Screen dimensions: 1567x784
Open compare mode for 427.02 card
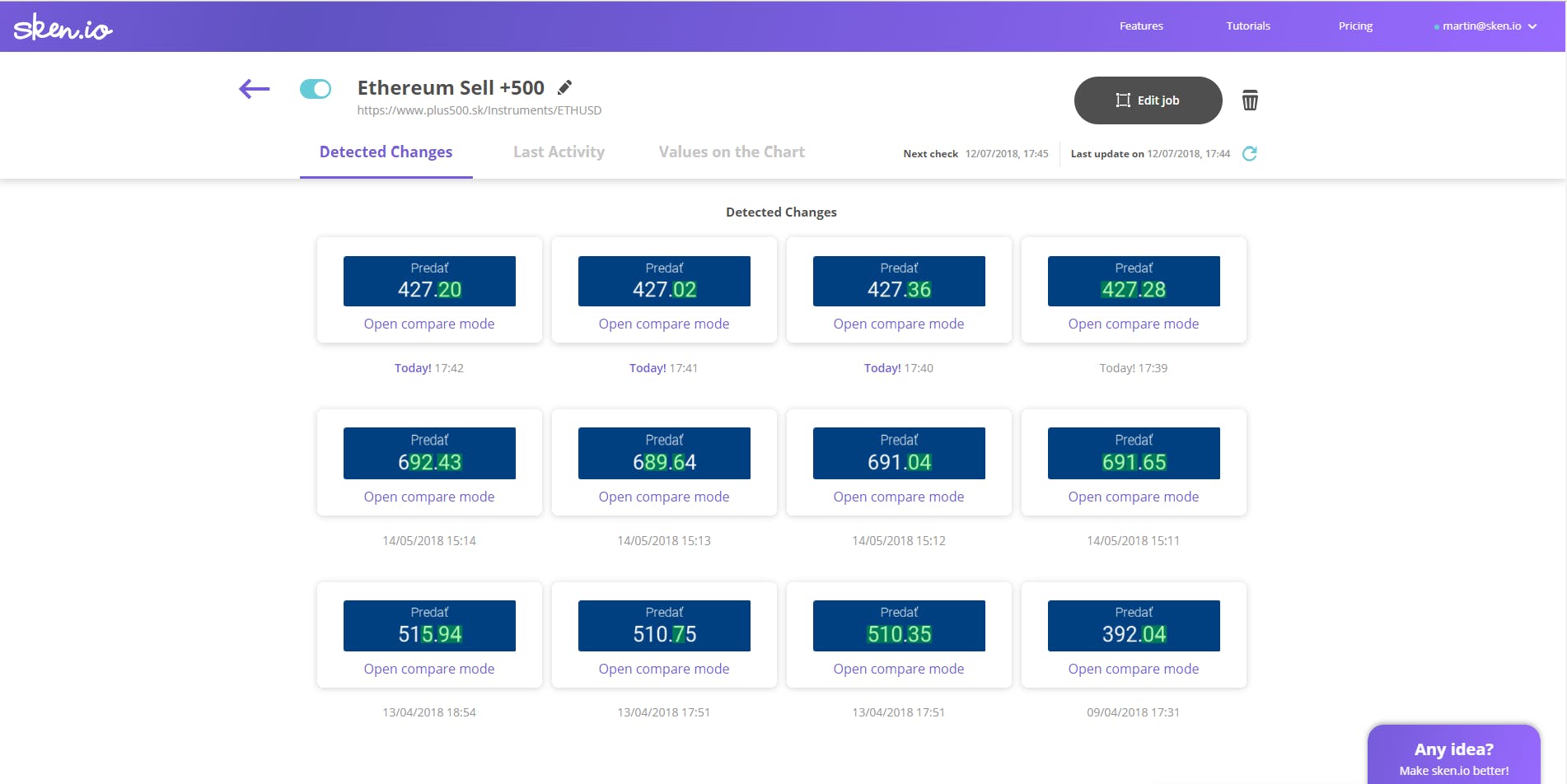tap(664, 324)
